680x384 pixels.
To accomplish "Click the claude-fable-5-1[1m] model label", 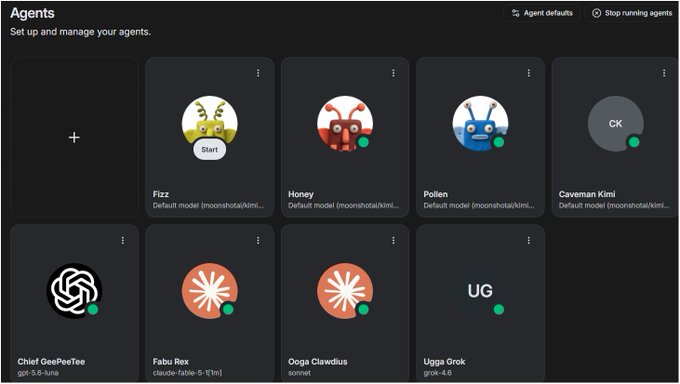I will pos(187,373).
